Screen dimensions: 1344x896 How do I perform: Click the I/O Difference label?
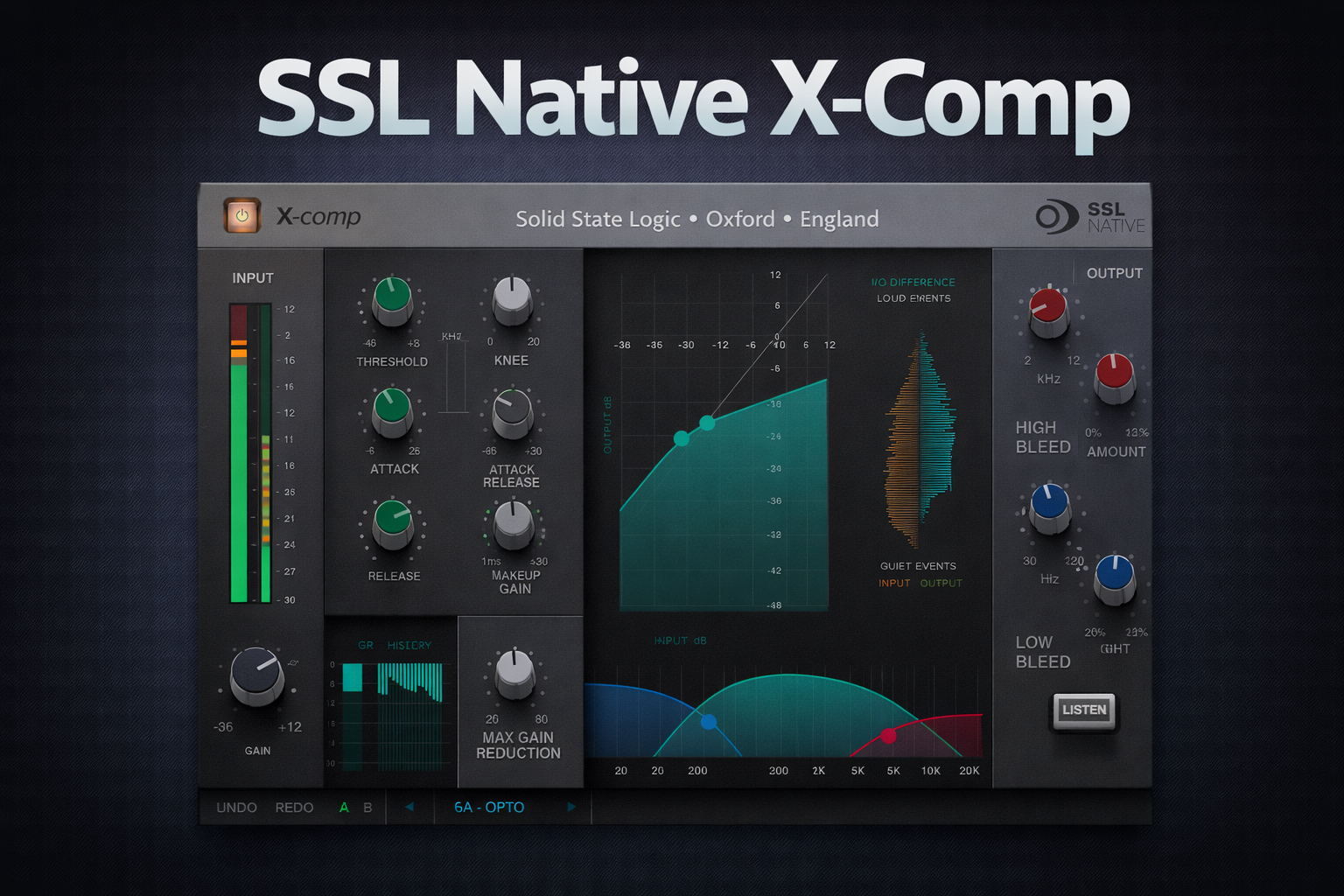tap(913, 283)
